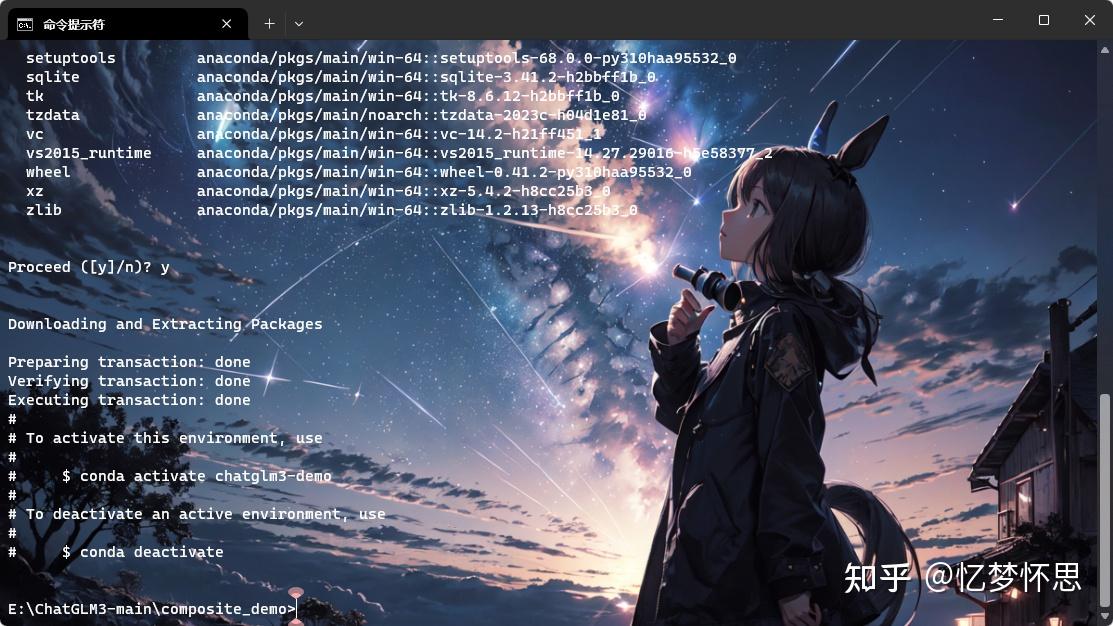This screenshot has height=626, width=1113.
Task: Click the 'tk' package name
Action: 35,96
